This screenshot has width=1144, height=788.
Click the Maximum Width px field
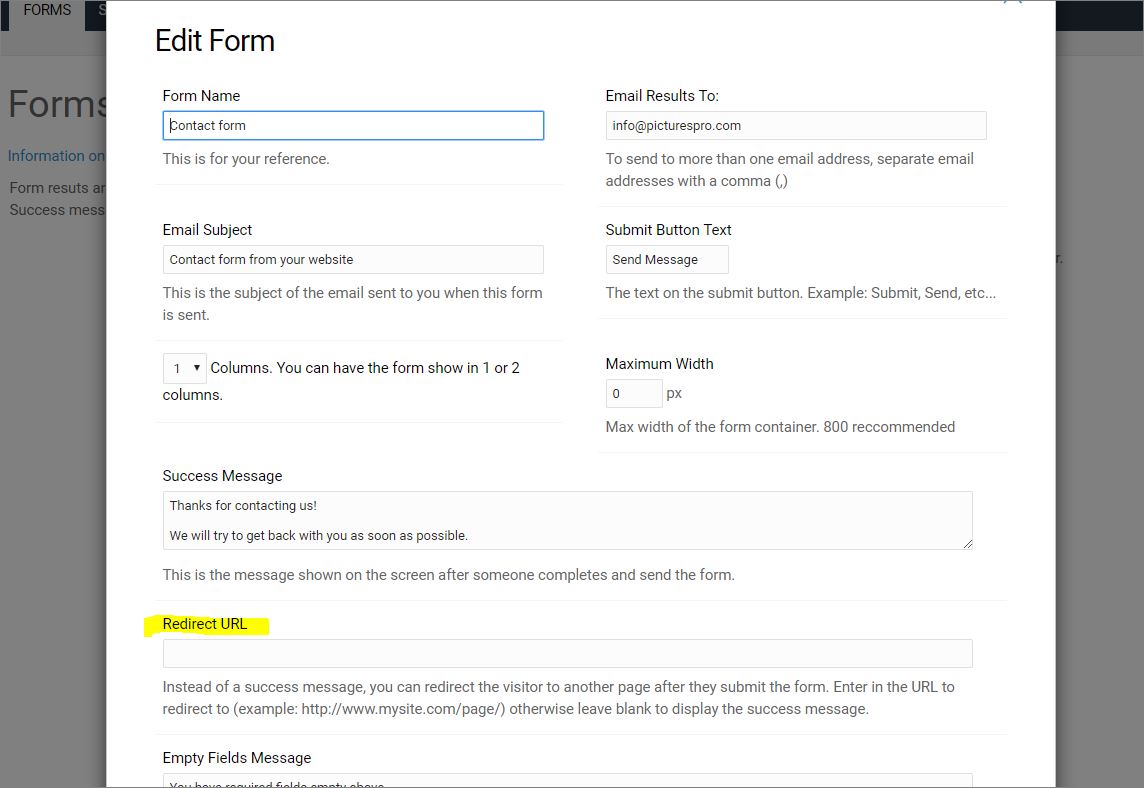click(x=634, y=393)
